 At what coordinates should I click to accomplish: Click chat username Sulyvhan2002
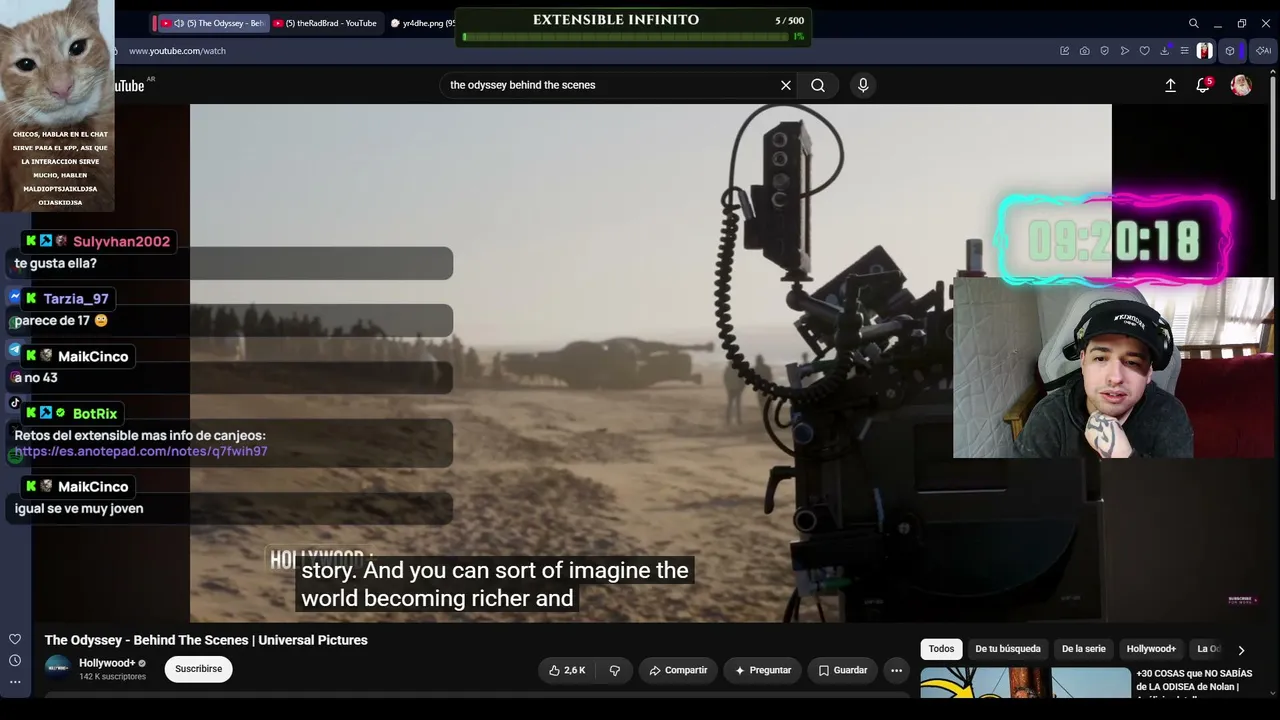point(121,242)
